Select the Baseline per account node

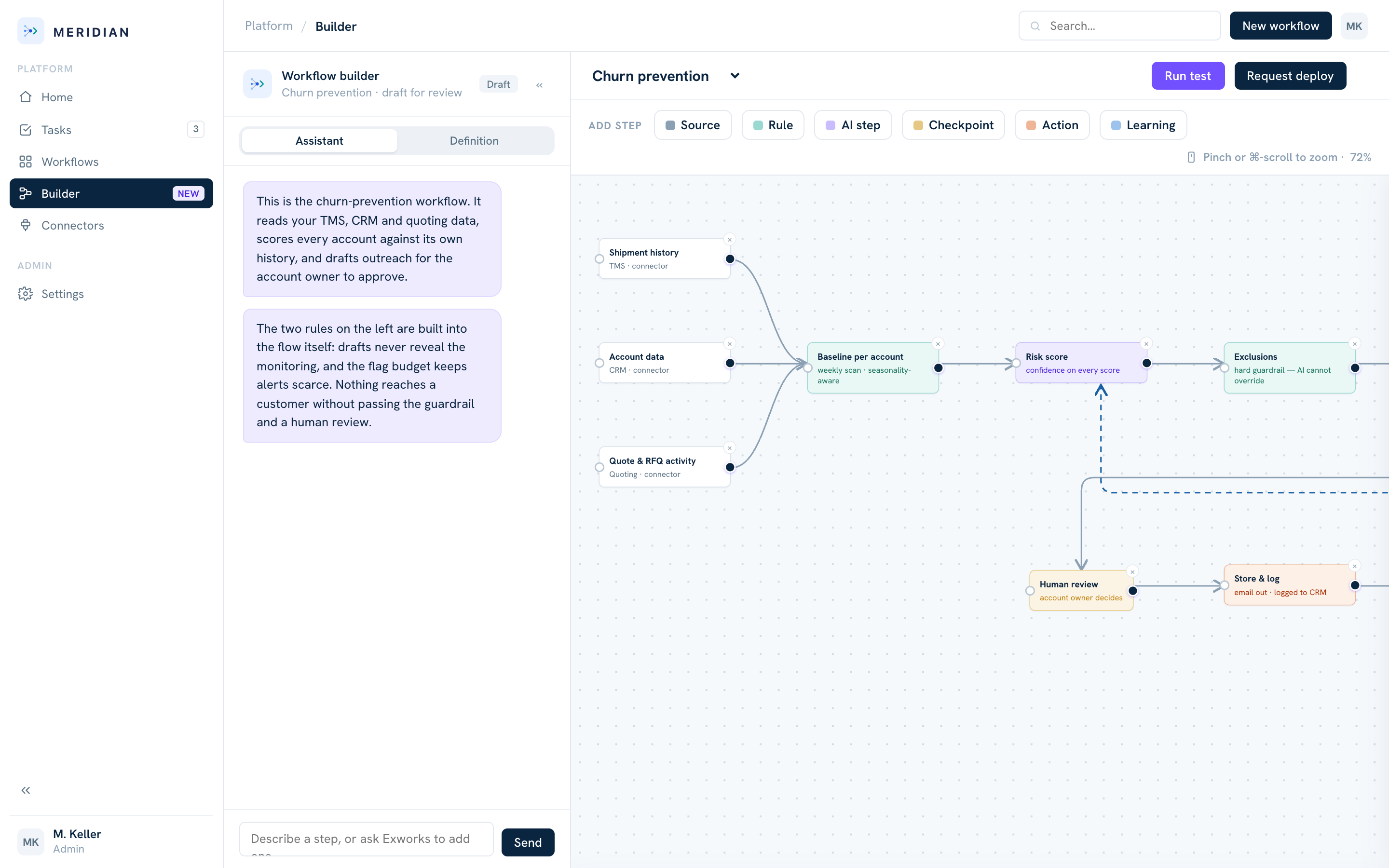[x=873, y=368]
